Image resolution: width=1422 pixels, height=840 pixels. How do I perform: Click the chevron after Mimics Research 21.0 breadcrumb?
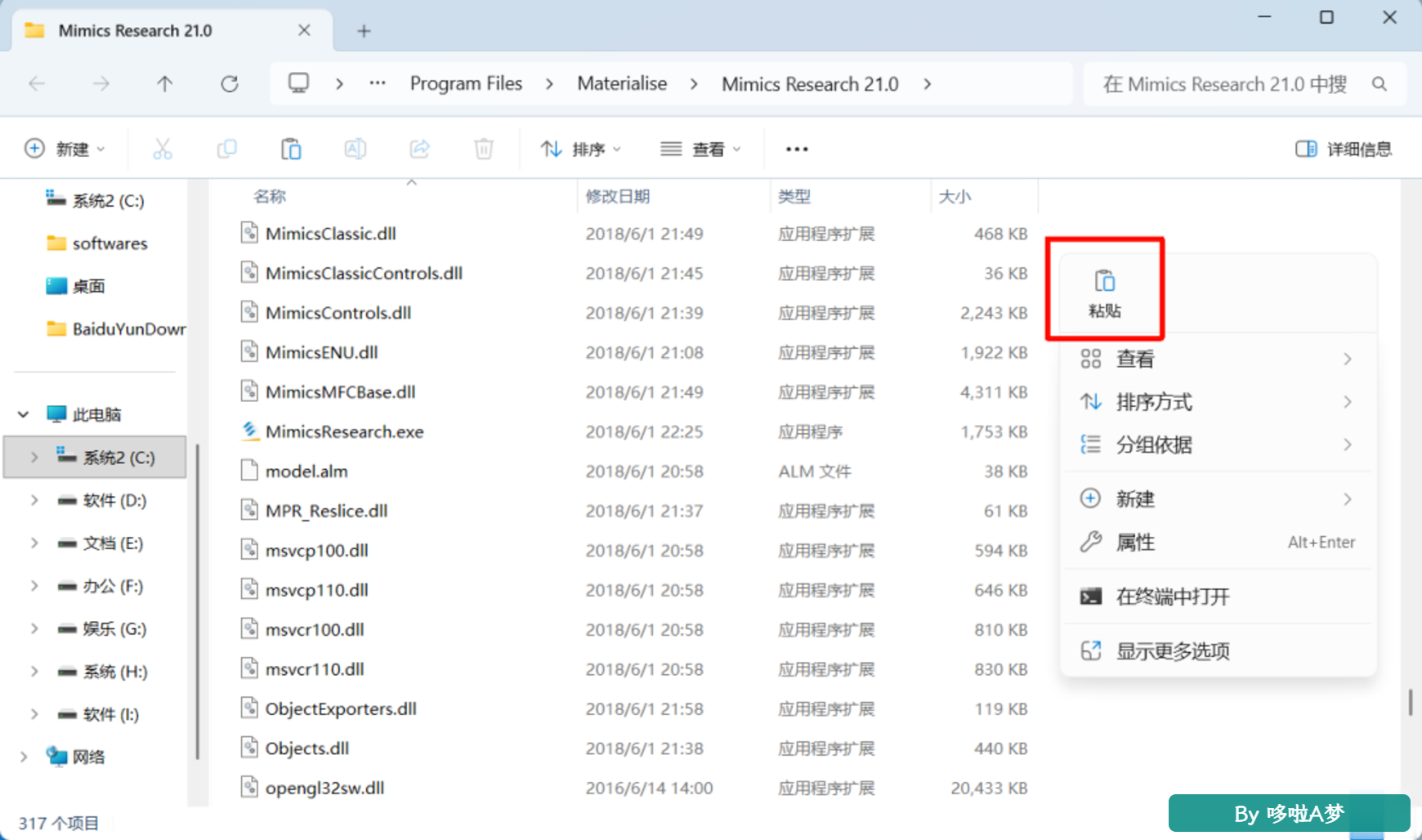click(x=928, y=84)
